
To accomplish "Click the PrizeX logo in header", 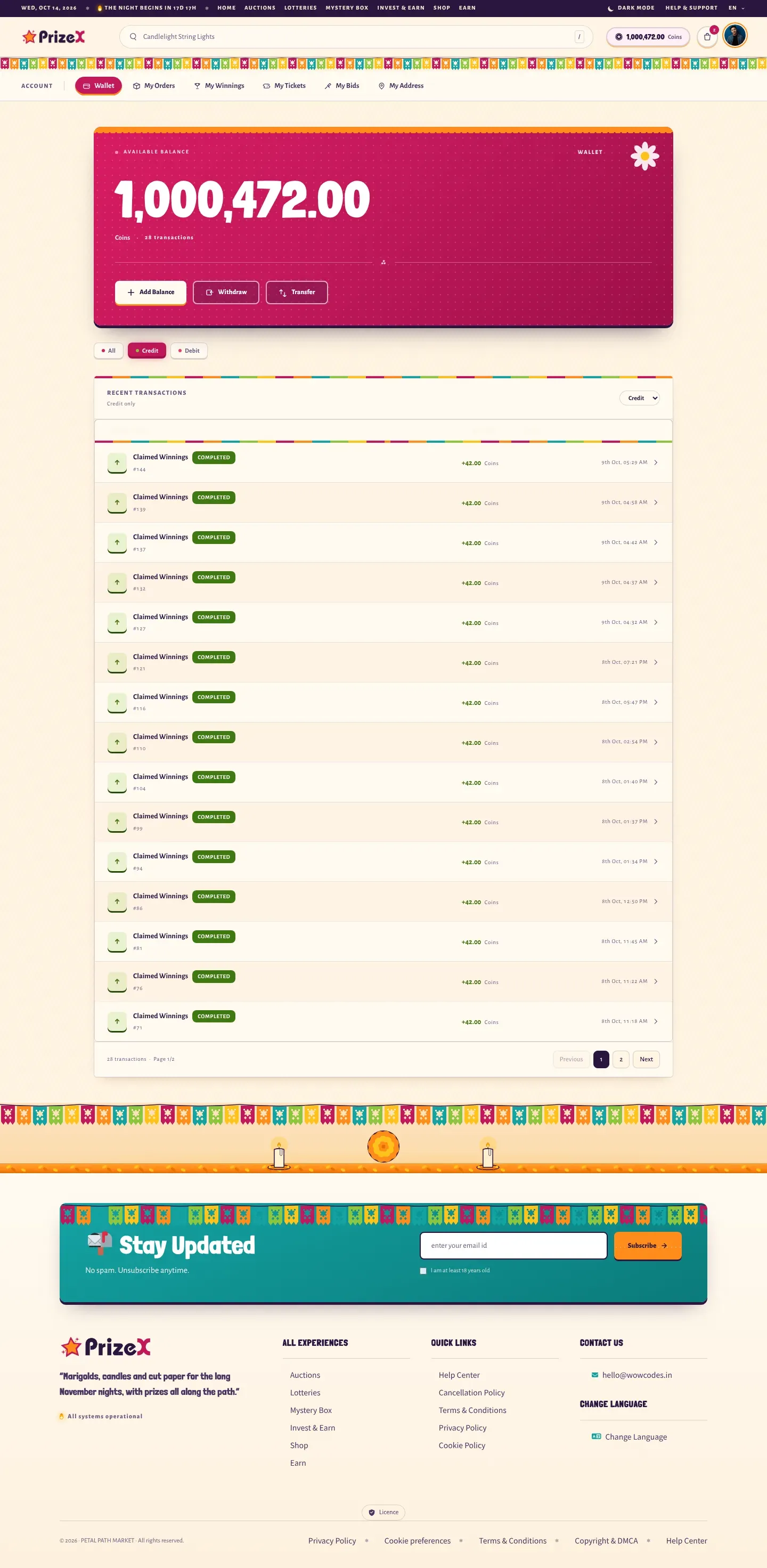I will point(54,37).
